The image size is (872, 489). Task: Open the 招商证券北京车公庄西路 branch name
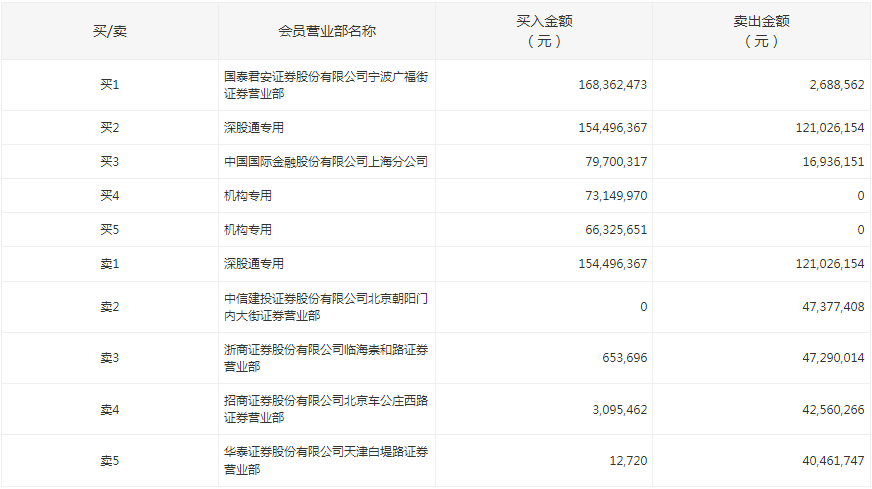point(326,409)
